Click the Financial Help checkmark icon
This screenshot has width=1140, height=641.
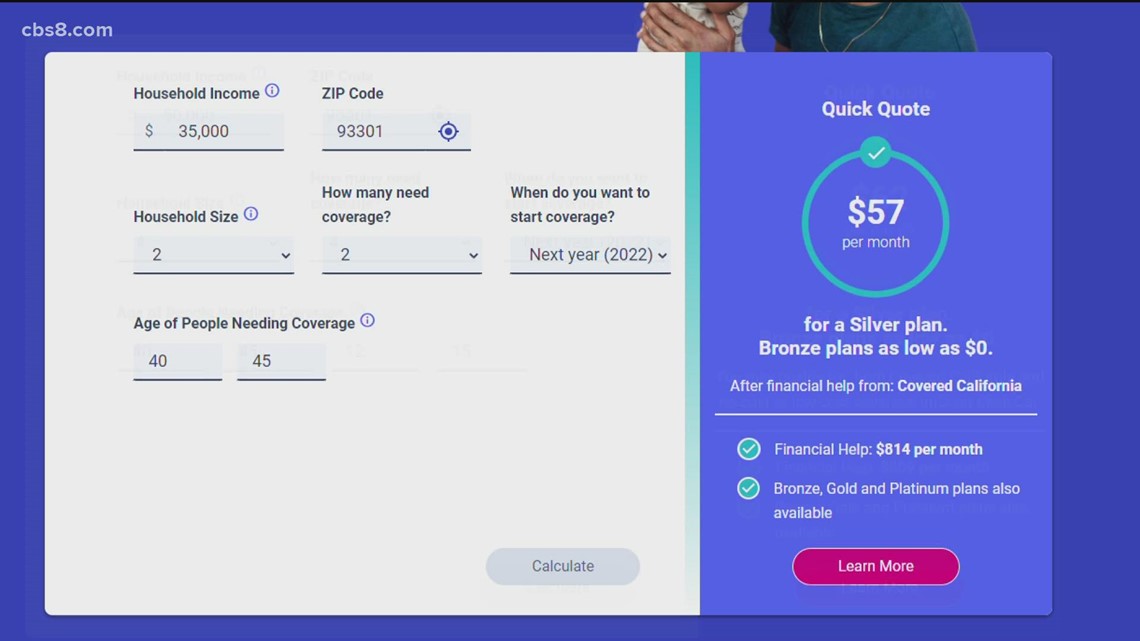click(748, 449)
